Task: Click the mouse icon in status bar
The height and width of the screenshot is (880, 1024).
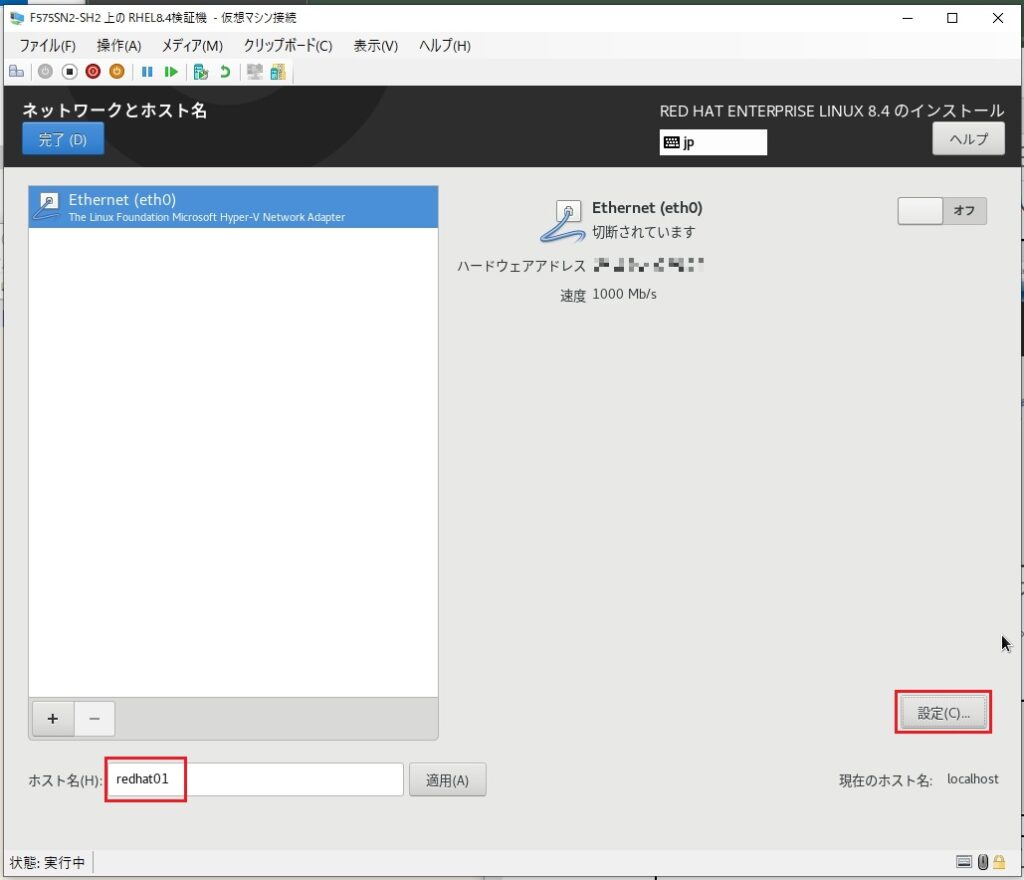Action: point(983,862)
